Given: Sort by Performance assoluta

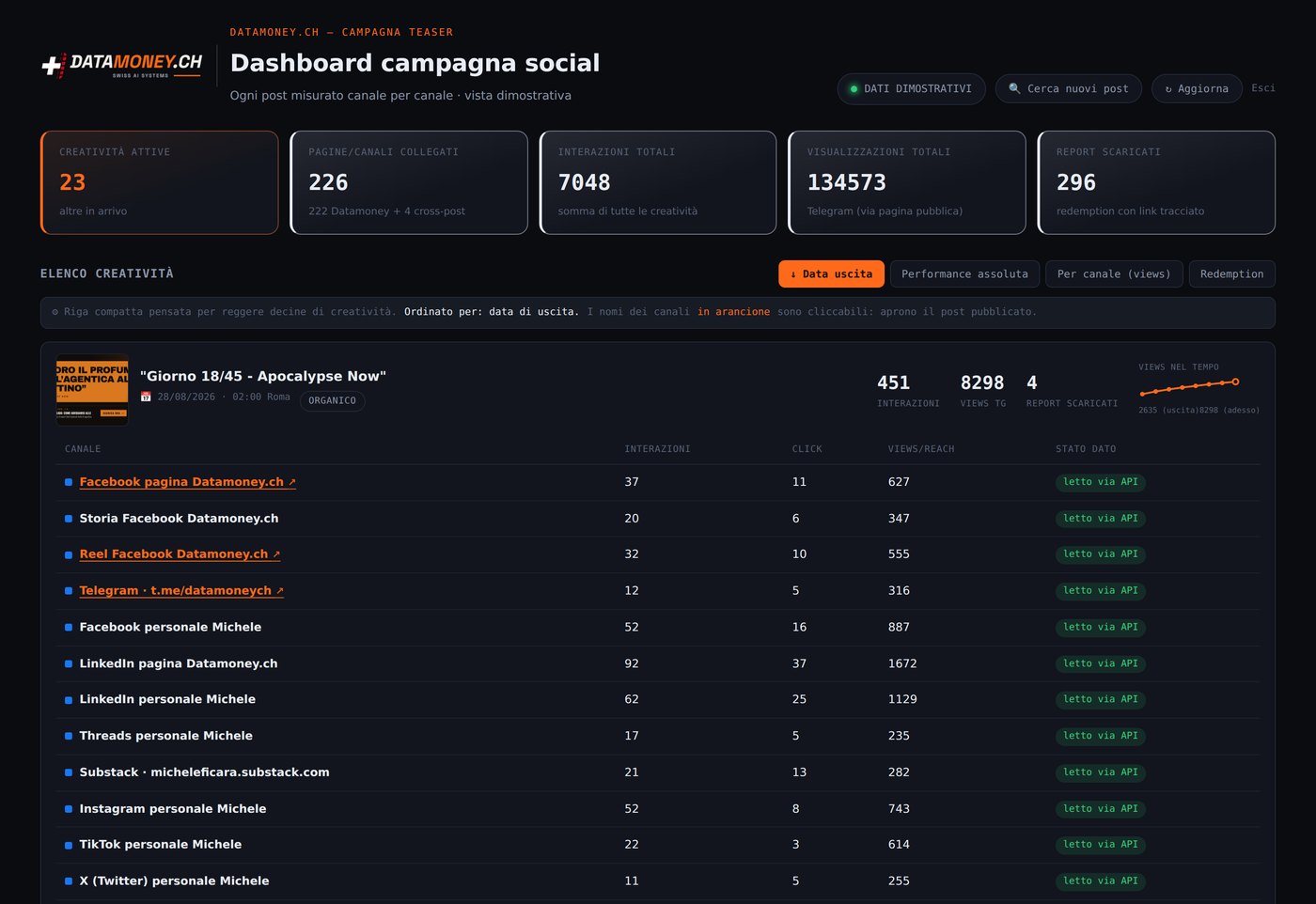Looking at the screenshot, I should 964,273.
